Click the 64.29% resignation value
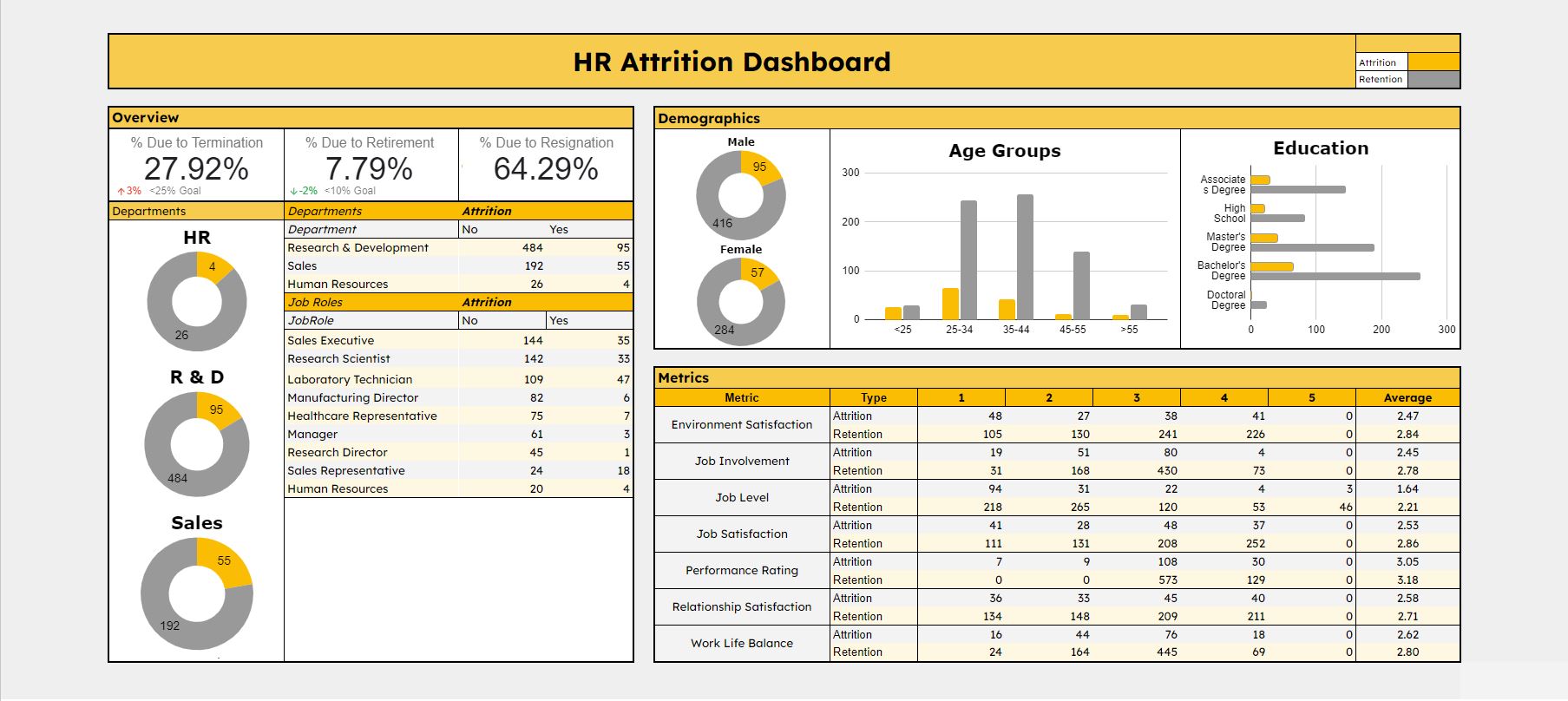 [x=546, y=168]
